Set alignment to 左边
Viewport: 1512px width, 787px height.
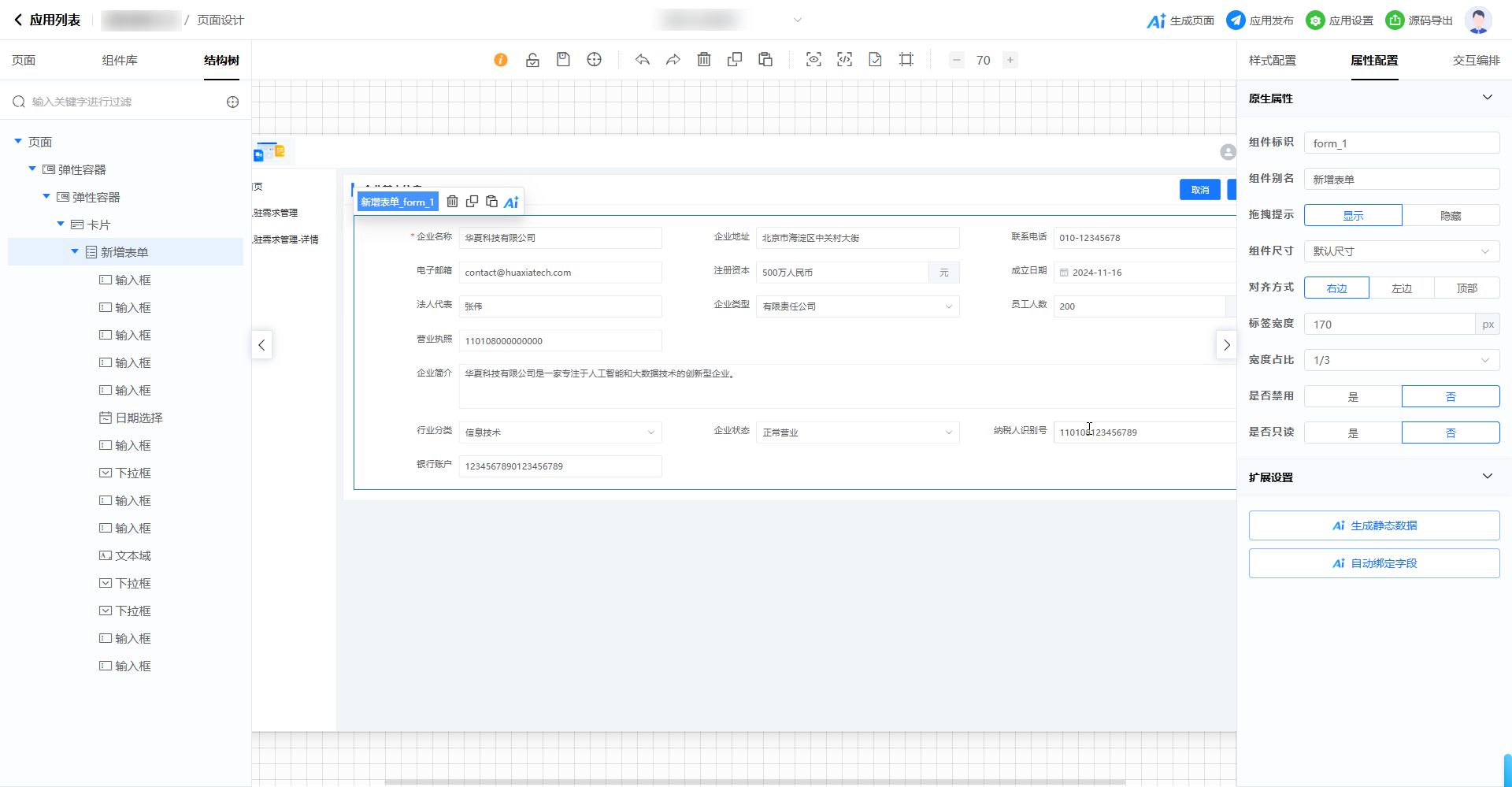pos(1401,288)
